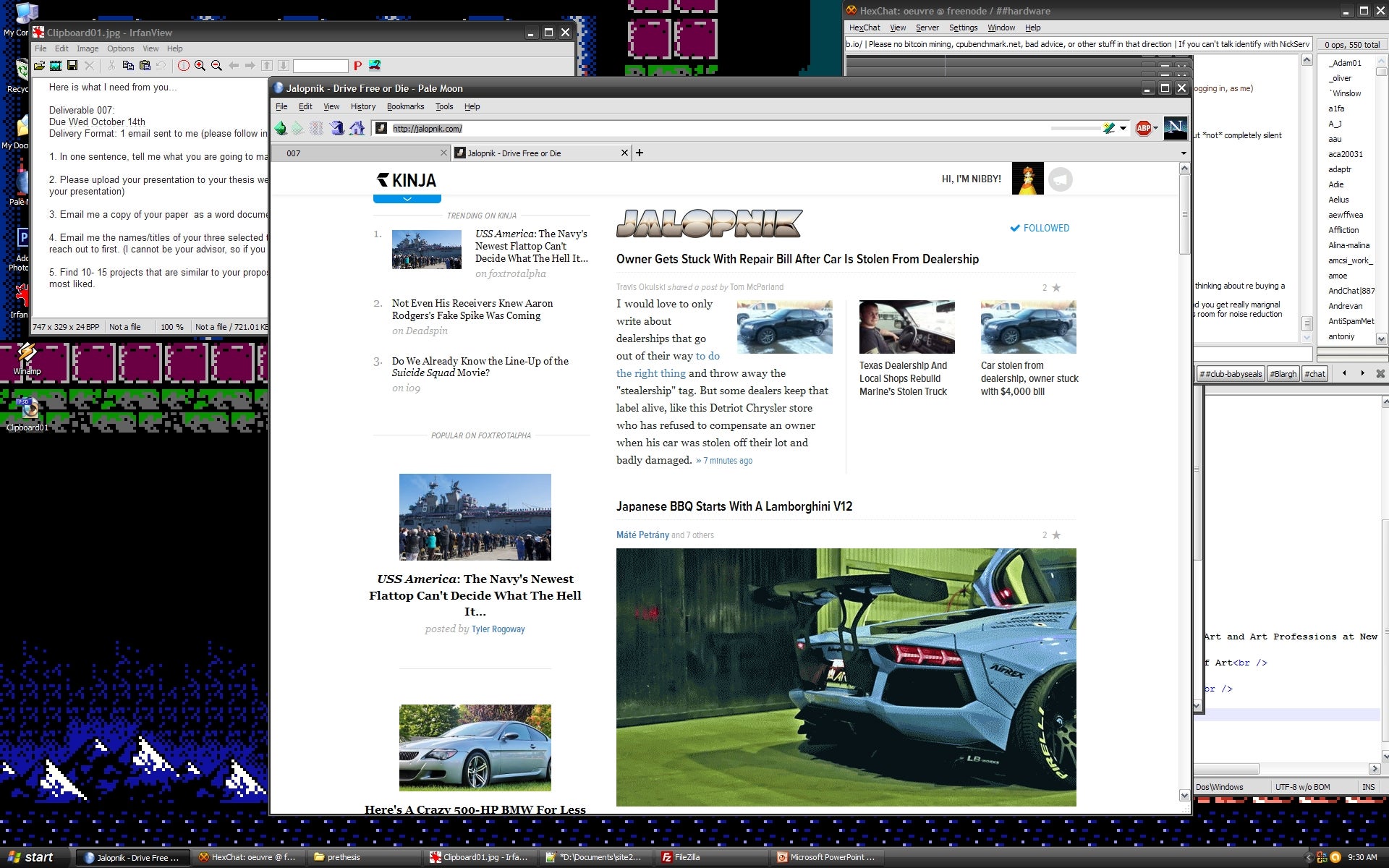Click the bookmark star pencil icon in URL bar

tap(1108, 128)
